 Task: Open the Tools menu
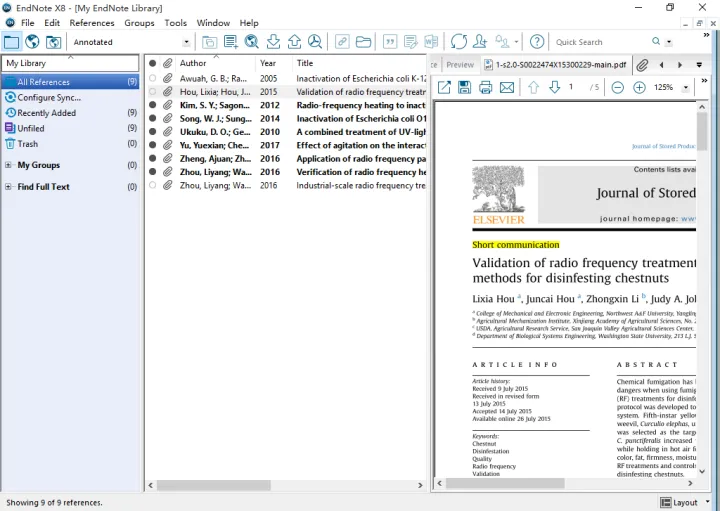coord(175,23)
